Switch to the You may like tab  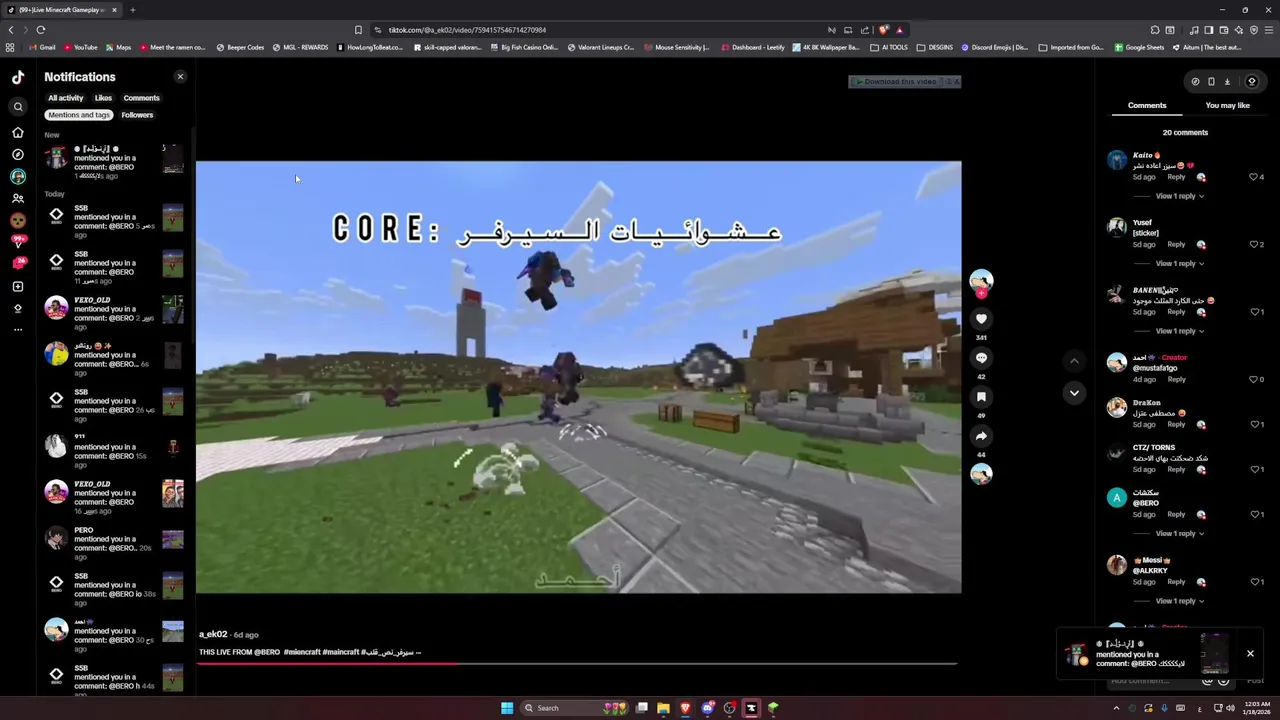point(1227,105)
